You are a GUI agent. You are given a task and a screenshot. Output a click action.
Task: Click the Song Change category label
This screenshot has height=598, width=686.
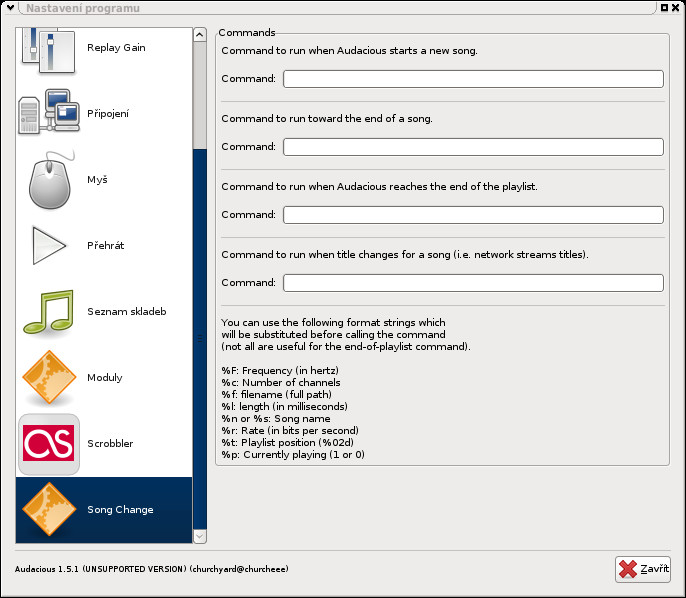120,510
